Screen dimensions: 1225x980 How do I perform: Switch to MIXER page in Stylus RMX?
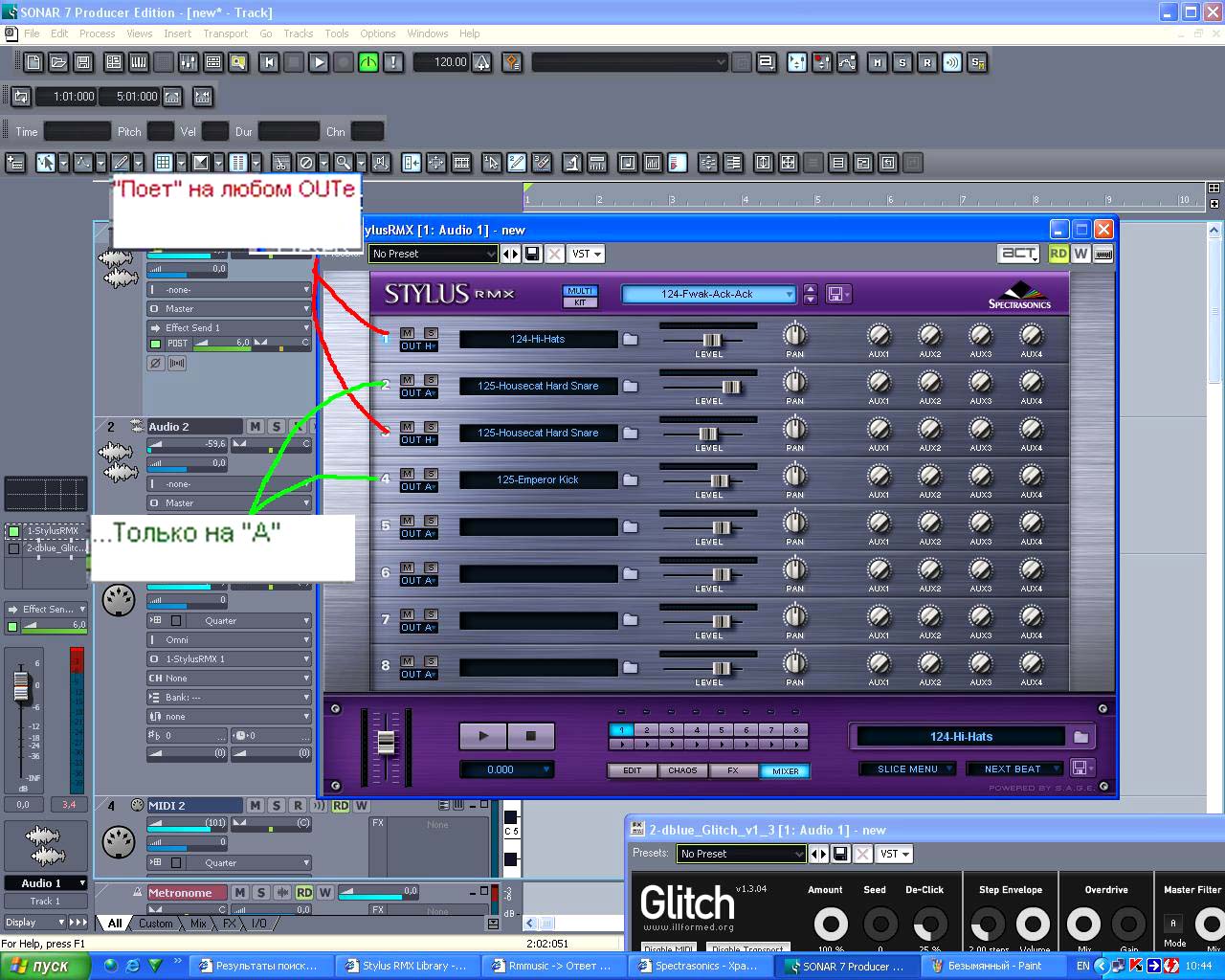click(785, 770)
